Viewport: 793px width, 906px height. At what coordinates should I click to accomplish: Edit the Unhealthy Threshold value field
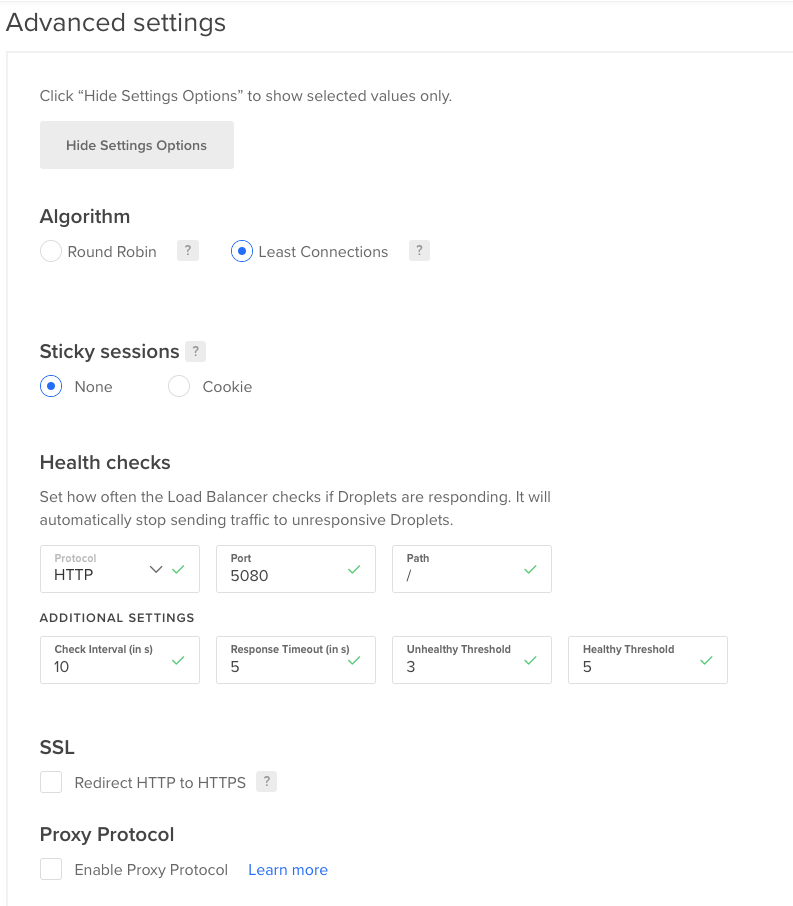coord(472,660)
